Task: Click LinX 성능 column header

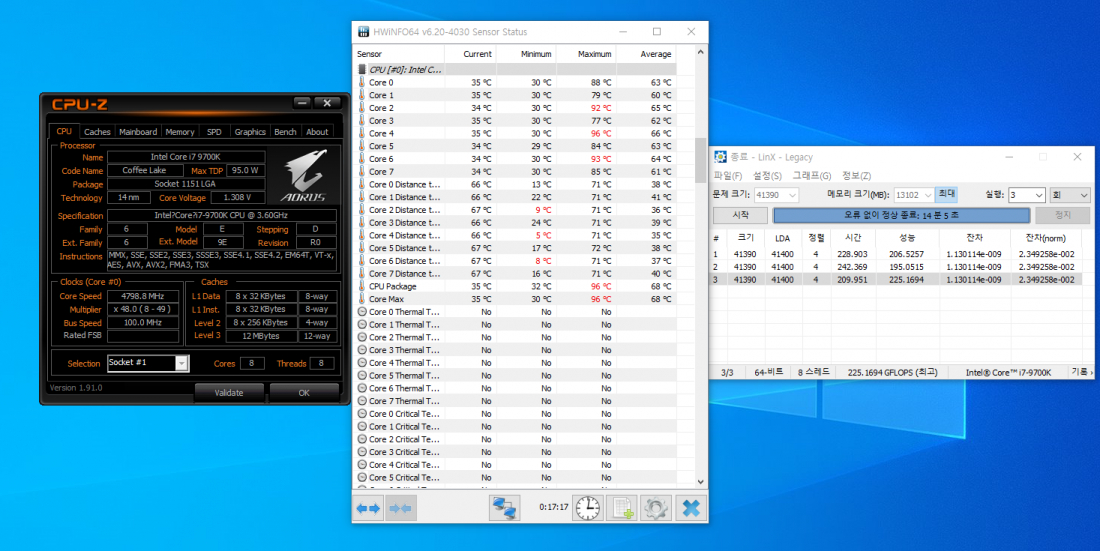Action: click(905, 239)
